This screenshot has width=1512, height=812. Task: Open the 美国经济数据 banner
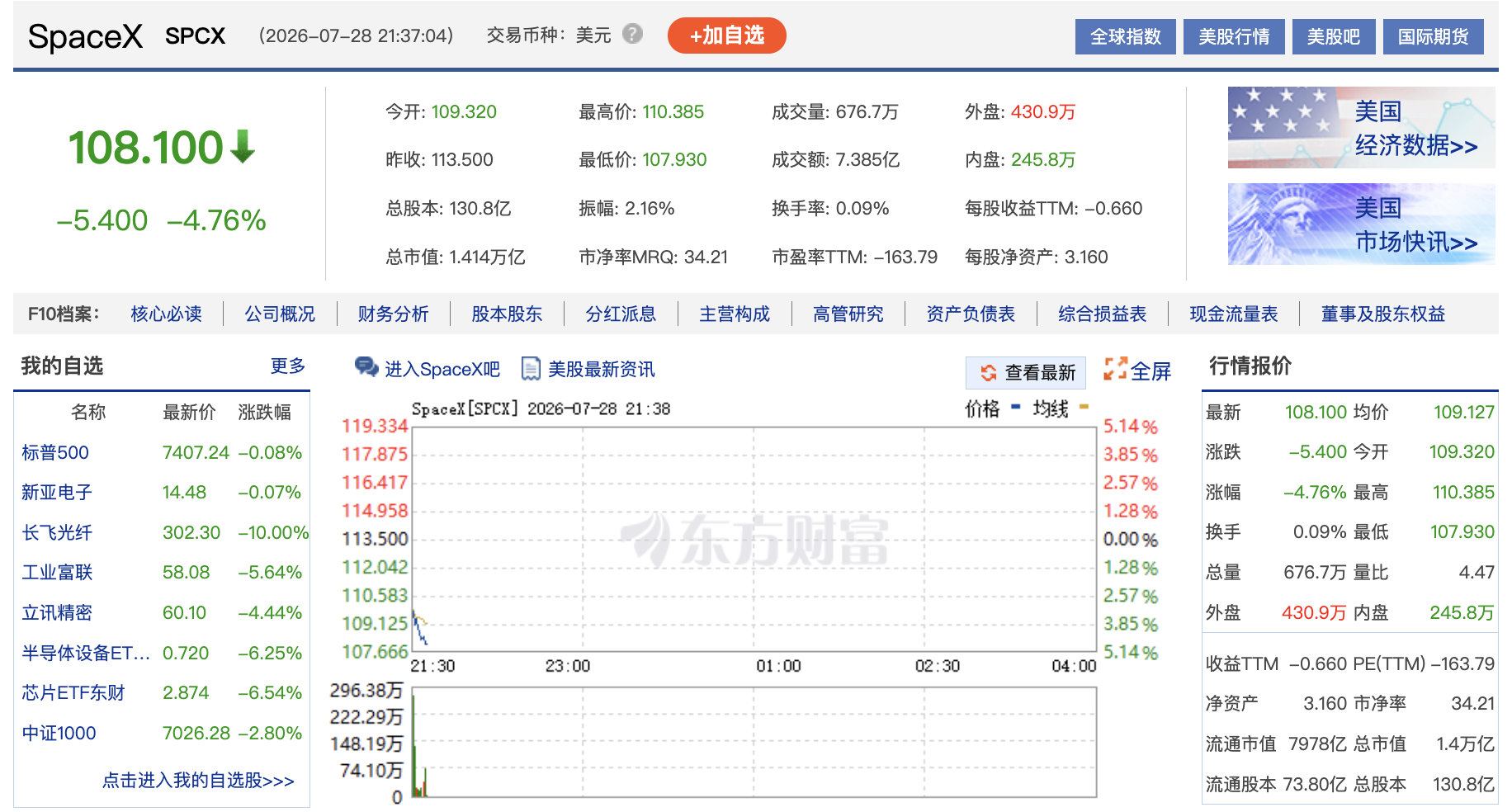[1361, 127]
